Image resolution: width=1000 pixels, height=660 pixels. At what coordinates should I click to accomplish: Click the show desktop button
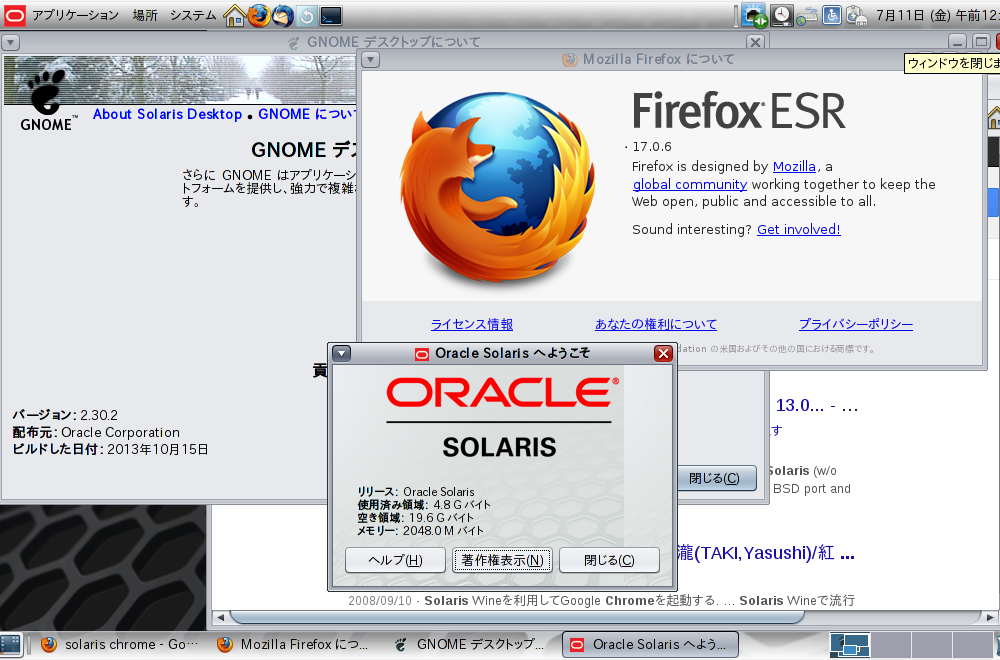(11, 645)
